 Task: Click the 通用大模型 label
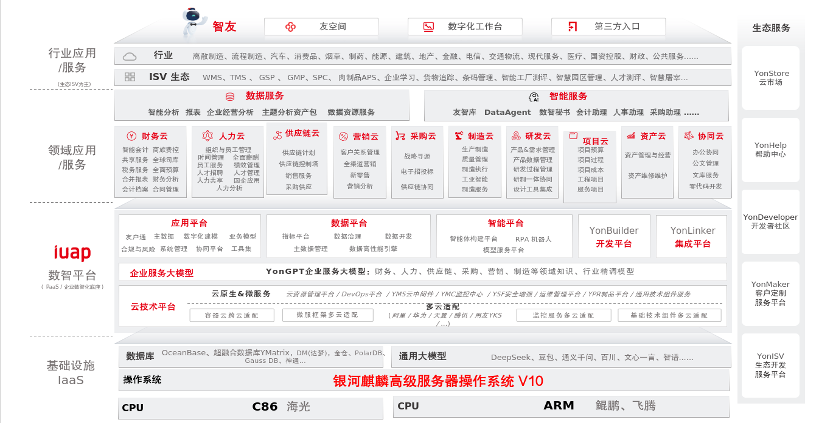[422, 356]
